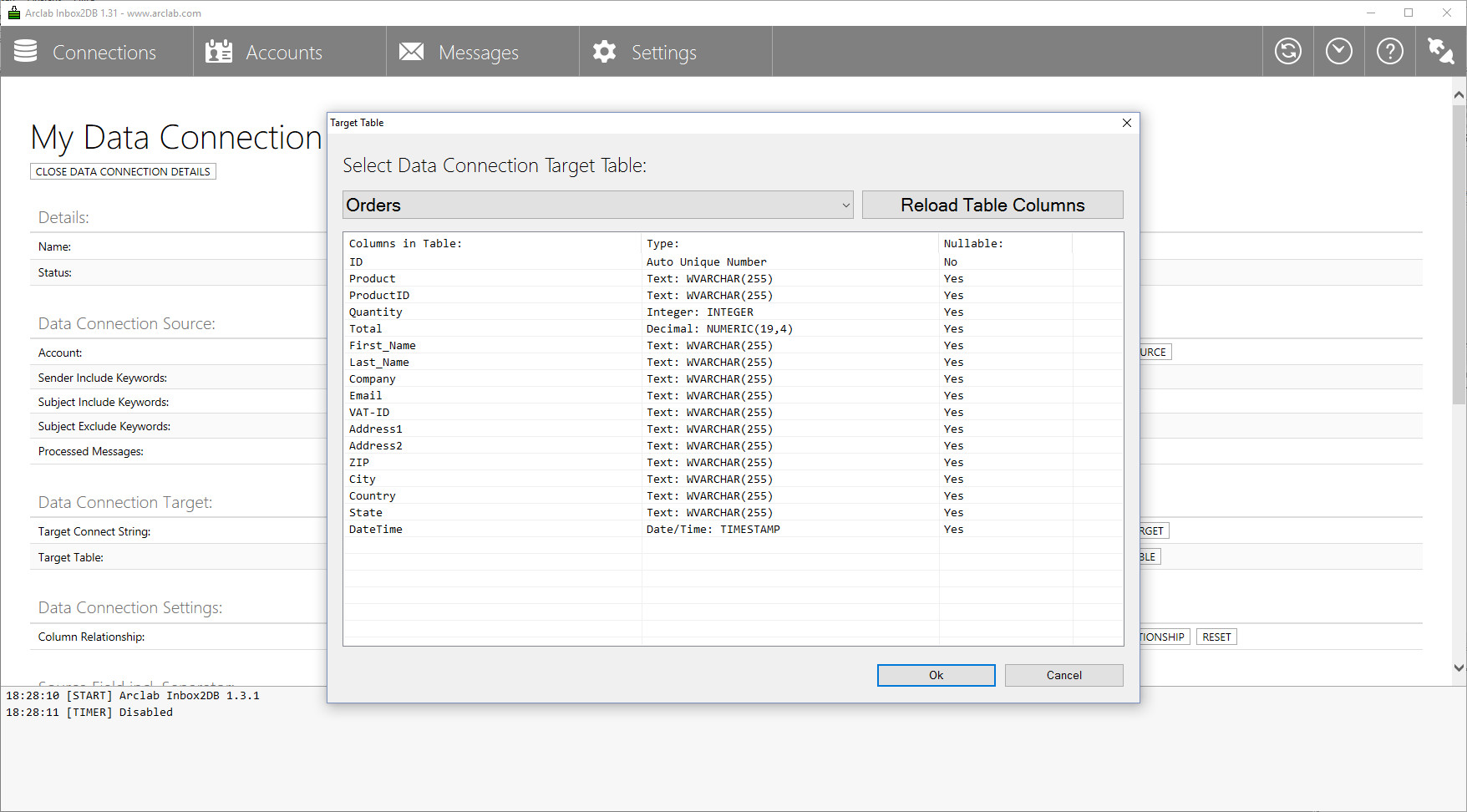Select the Email column row
Screen dimensions: 1467x812
[x=733, y=395]
